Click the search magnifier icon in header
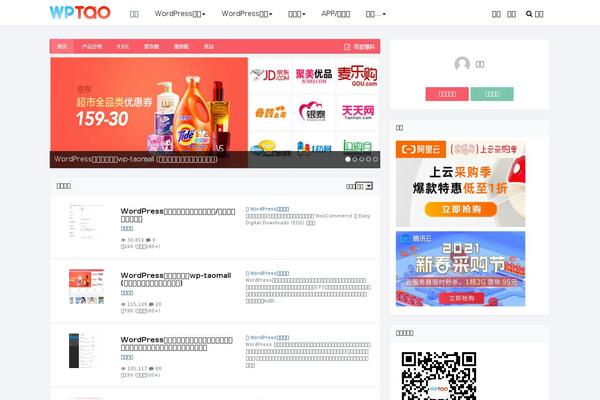The width and height of the screenshot is (600, 400). click(529, 14)
